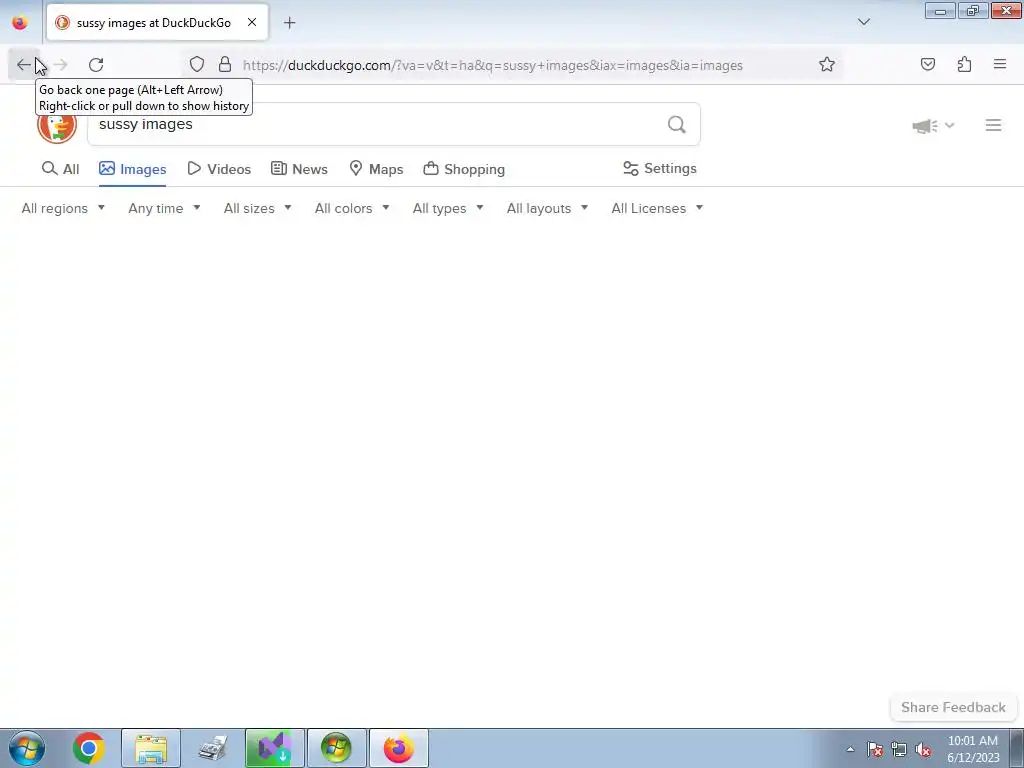Viewport: 1024px width, 768px height.
Task: Submit search with magnifier icon
Action: click(x=677, y=124)
